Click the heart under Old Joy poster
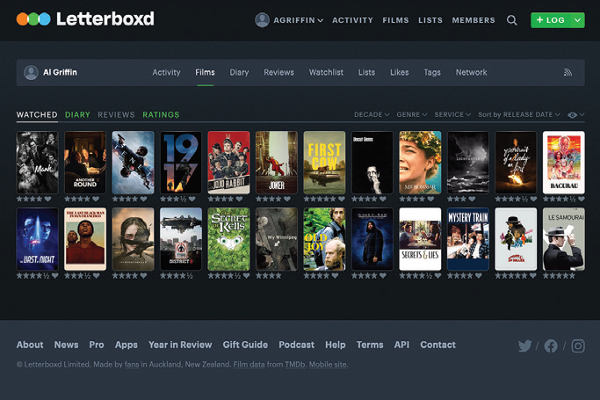Viewport: 600px width, 400px height. click(335, 276)
